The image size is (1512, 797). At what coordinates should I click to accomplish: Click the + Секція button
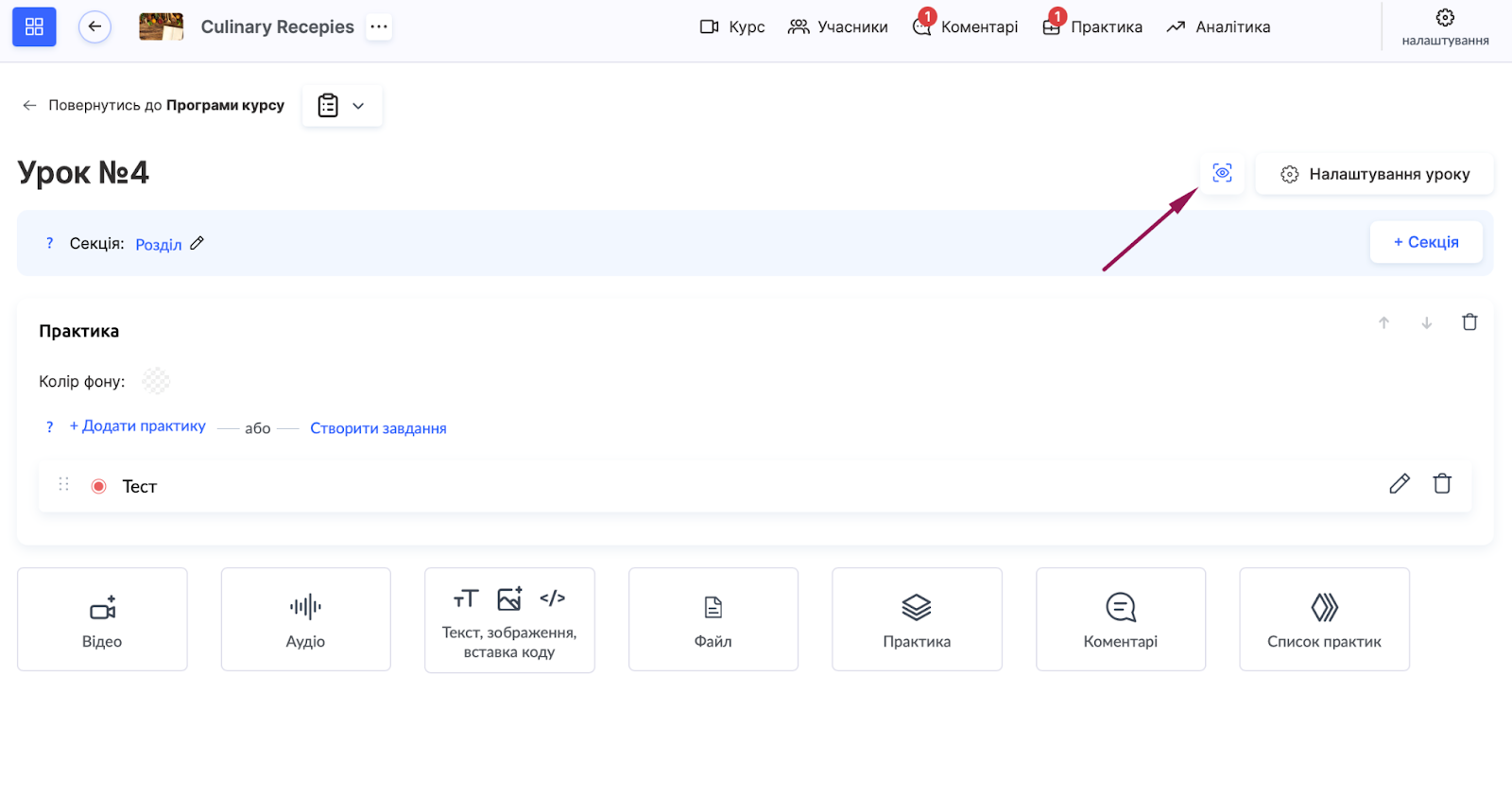(1425, 242)
